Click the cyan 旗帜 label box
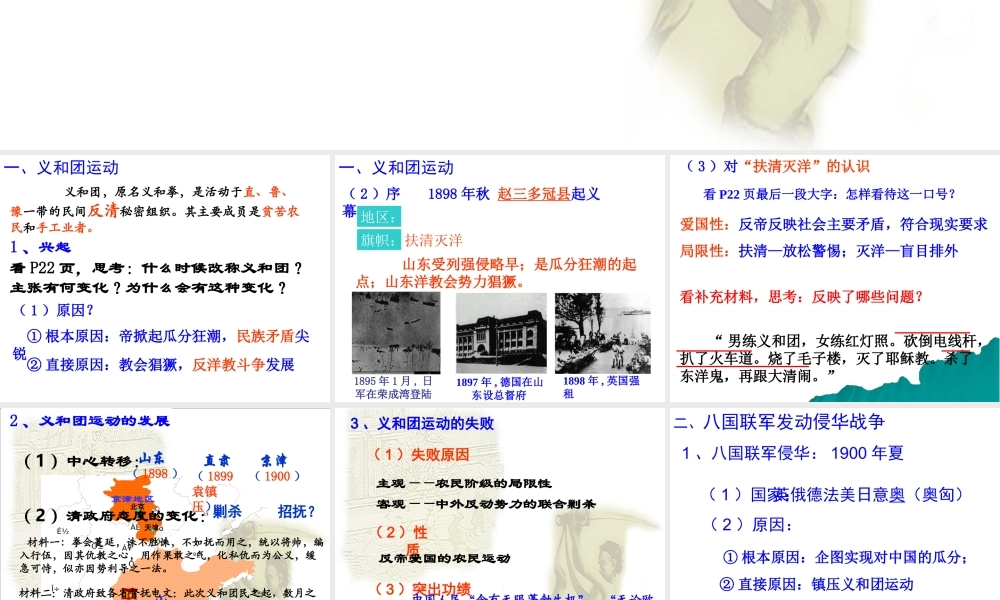The width and height of the screenshot is (1000, 600). [379, 240]
